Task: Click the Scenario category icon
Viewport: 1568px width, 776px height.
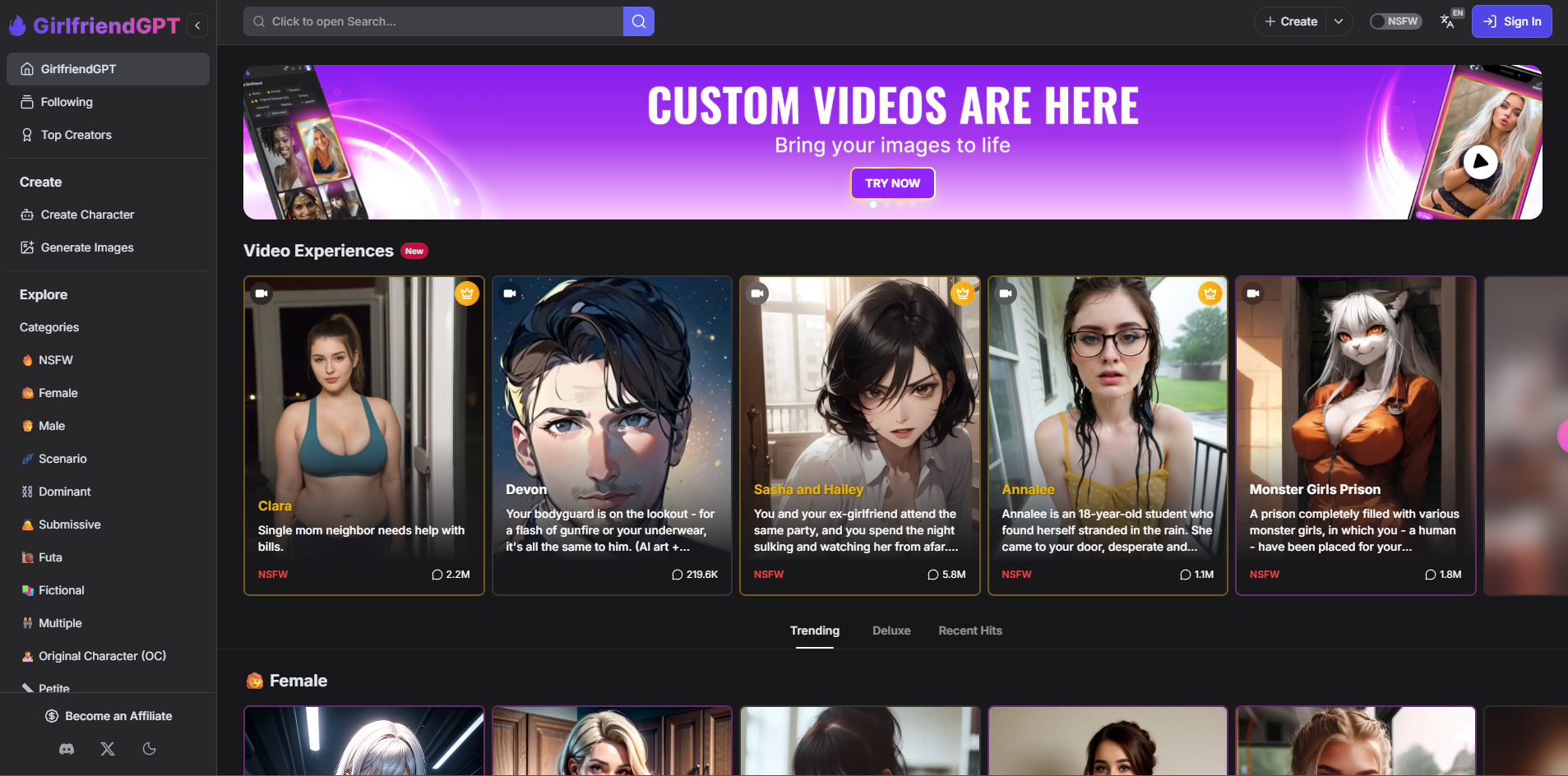Action: [27, 459]
